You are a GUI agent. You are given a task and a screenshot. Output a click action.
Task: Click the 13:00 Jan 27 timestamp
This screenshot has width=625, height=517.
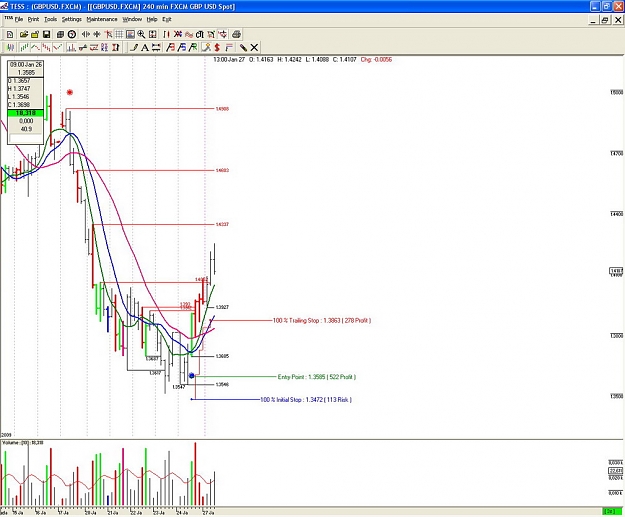[229, 59]
